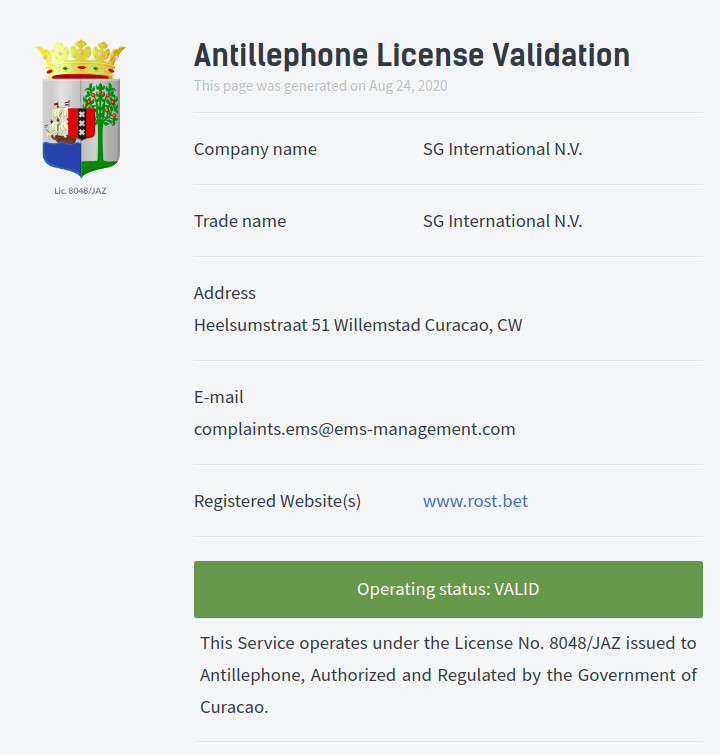This screenshot has width=720, height=755.
Task: Click the word "Curacao." ending the paragraph
Action: [x=234, y=707]
